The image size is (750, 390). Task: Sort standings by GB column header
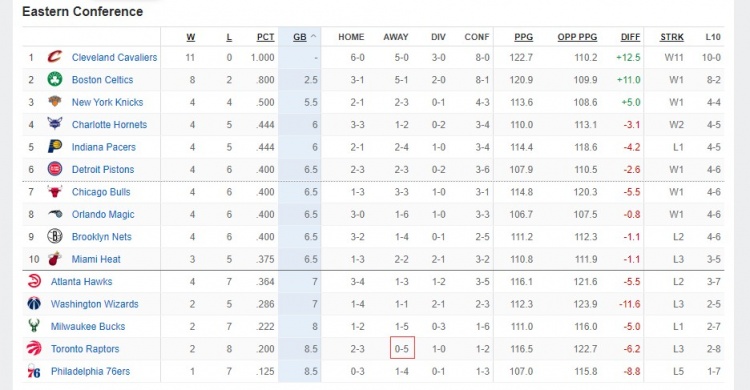tap(300, 37)
